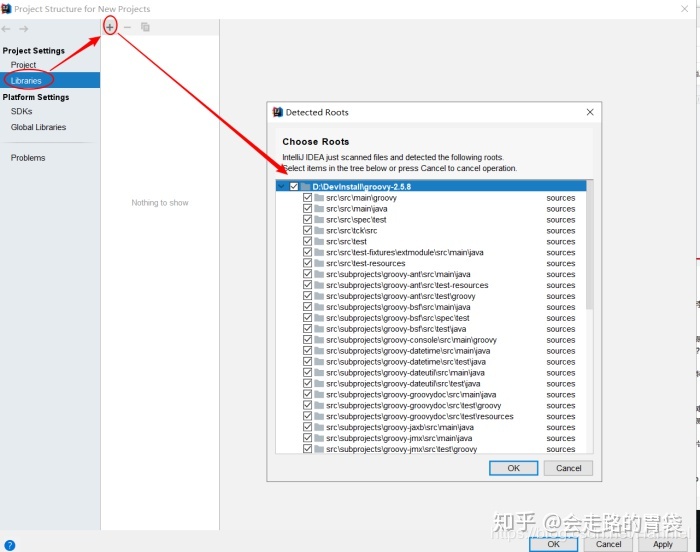Toggle test-fixtures\extmodule\src\main\java checkbox
The image size is (700, 552).
point(307,252)
